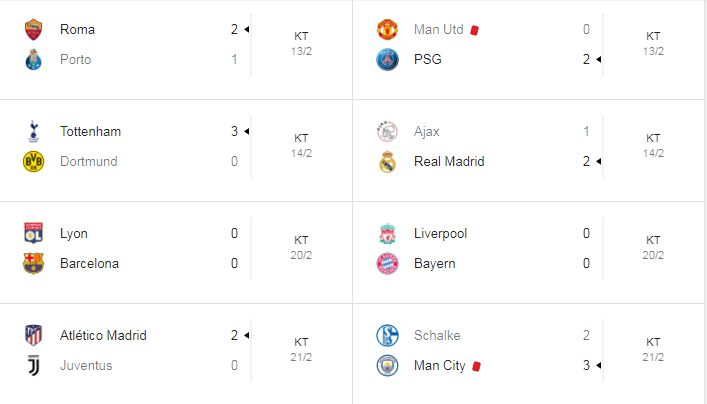Click the PSG club crest icon
Viewport: 707px width, 404px height.
click(387, 60)
